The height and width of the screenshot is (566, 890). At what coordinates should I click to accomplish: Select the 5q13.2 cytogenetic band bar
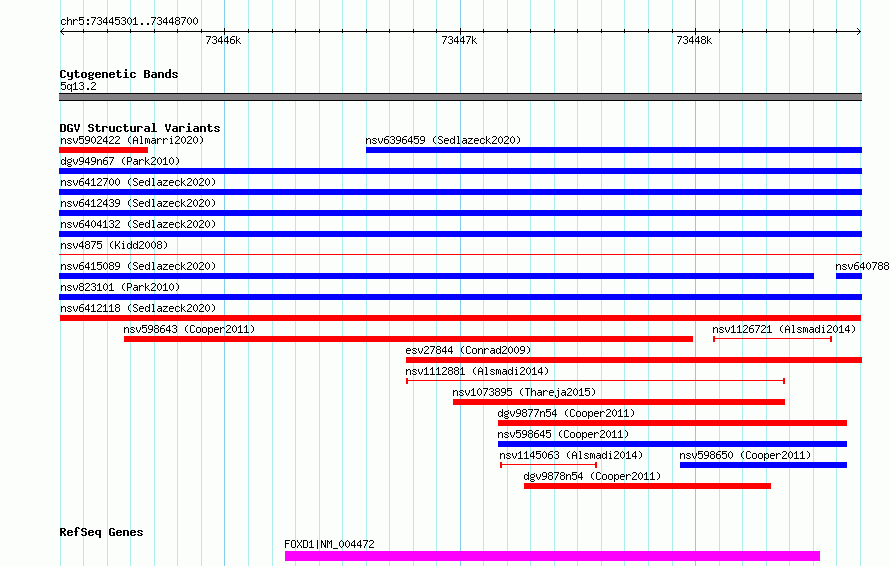click(460, 97)
